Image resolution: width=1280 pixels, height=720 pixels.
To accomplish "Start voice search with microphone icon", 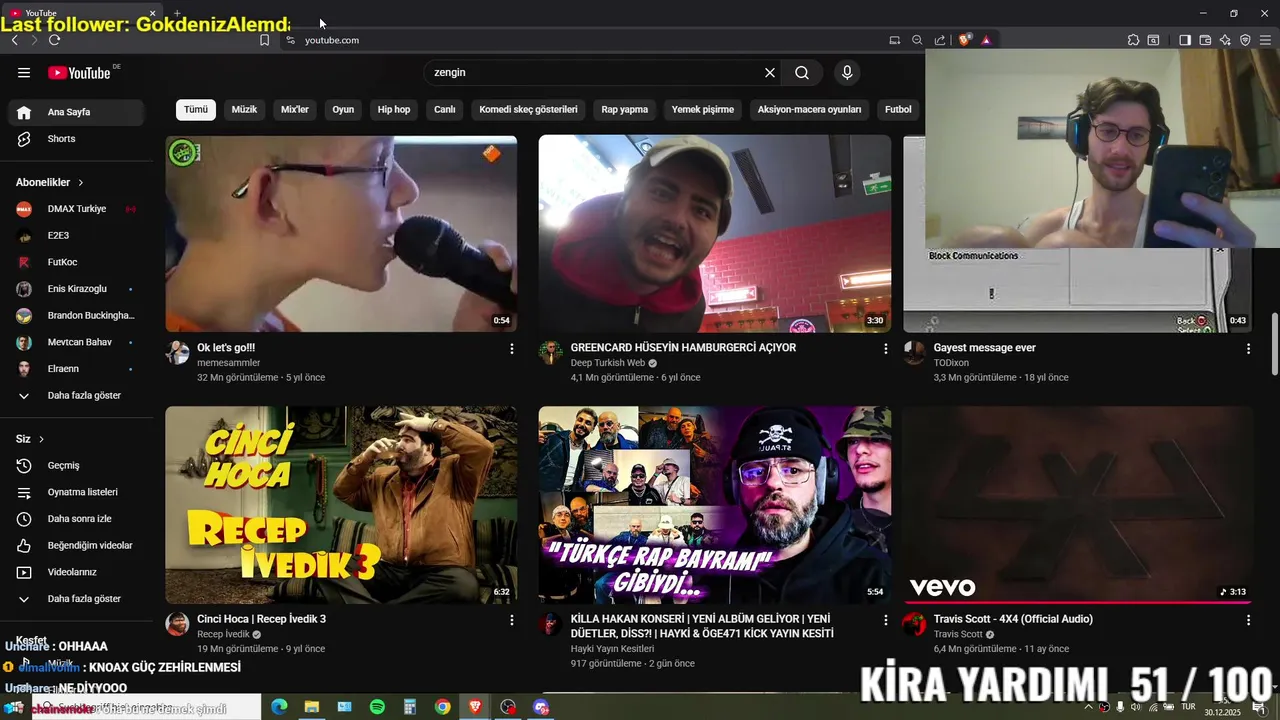I will (847, 72).
